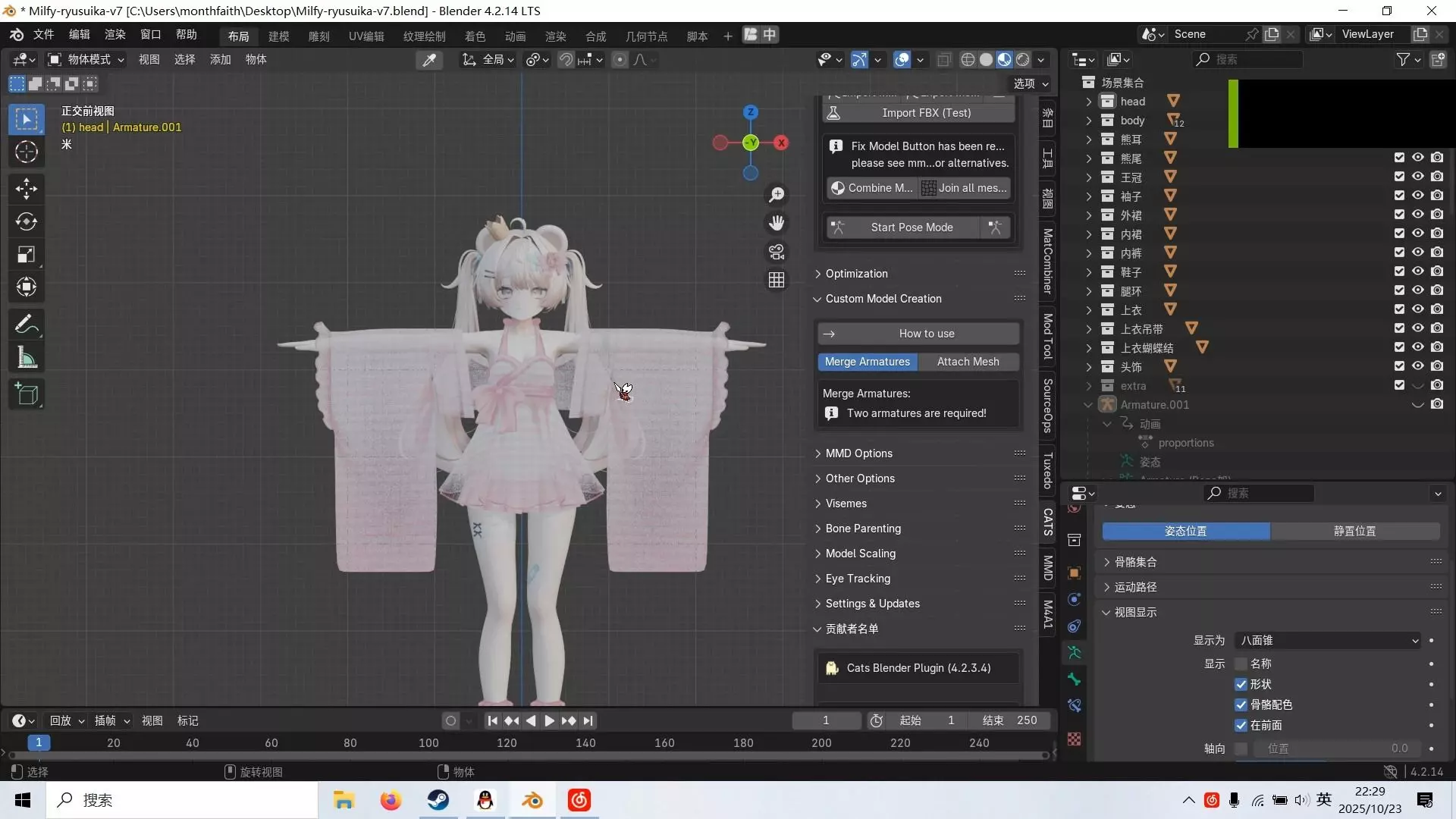The width and height of the screenshot is (1456, 819).
Task: Open the 显示为 八面锥 dropdown
Action: coord(1328,641)
